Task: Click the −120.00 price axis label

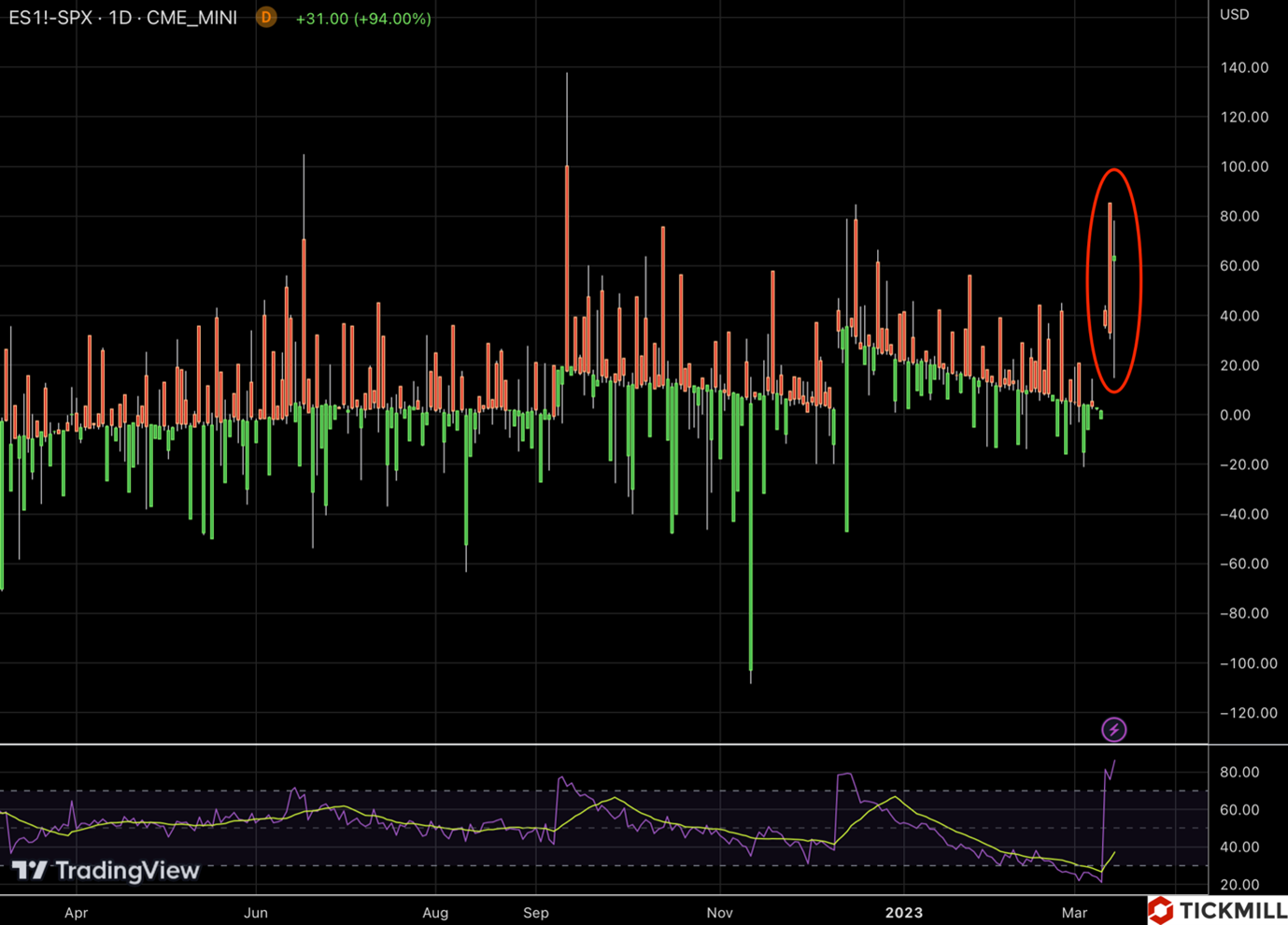Action: click(1249, 713)
